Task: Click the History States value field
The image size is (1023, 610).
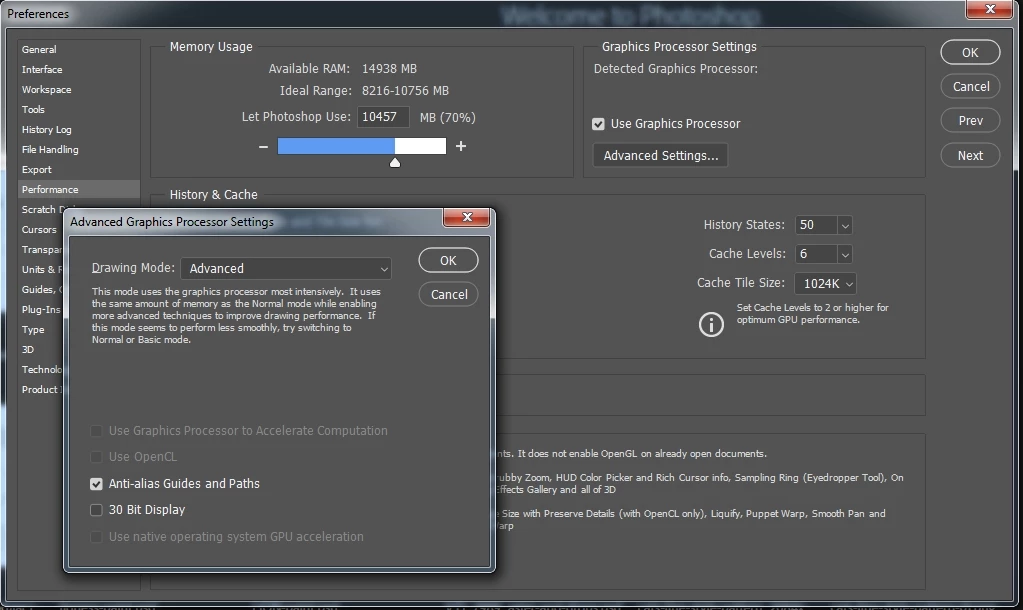Action: [816, 225]
